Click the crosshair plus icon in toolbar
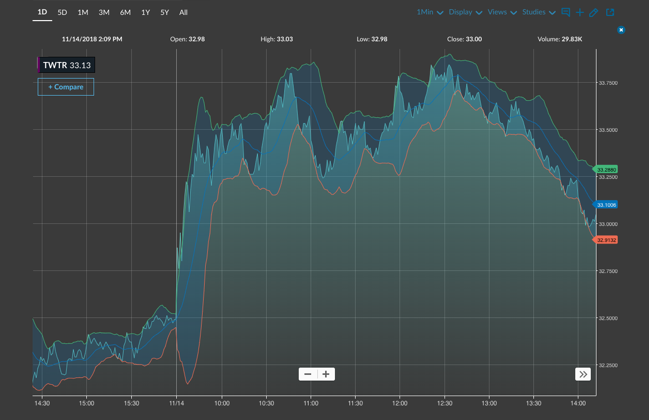Screen dimensions: 649x420 580,13
